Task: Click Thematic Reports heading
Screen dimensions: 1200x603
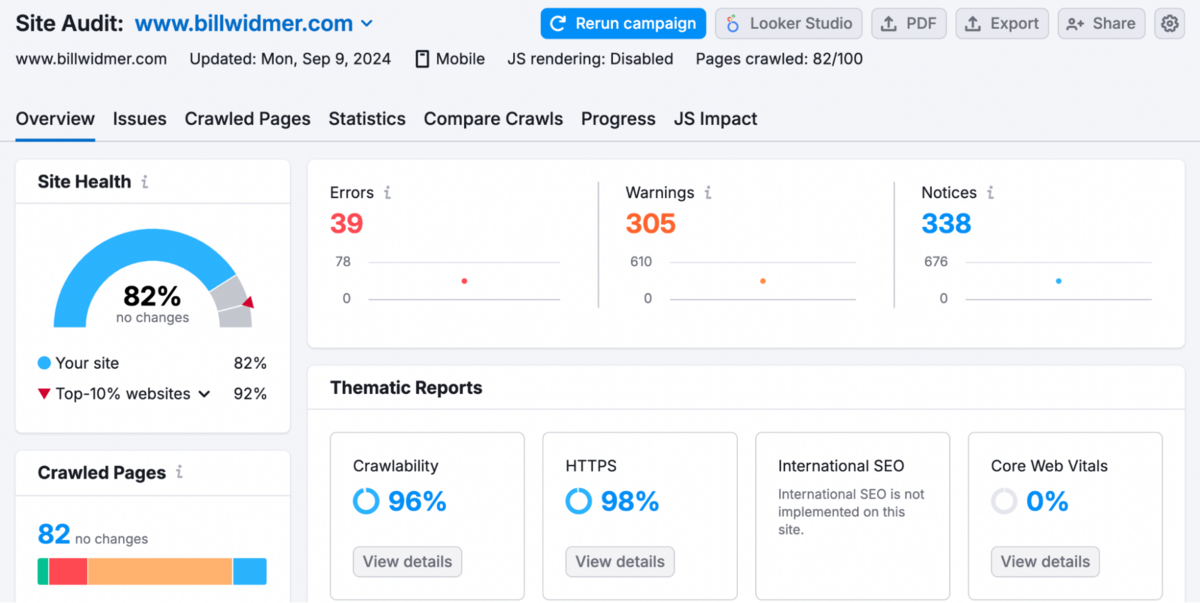Action: 406,388
